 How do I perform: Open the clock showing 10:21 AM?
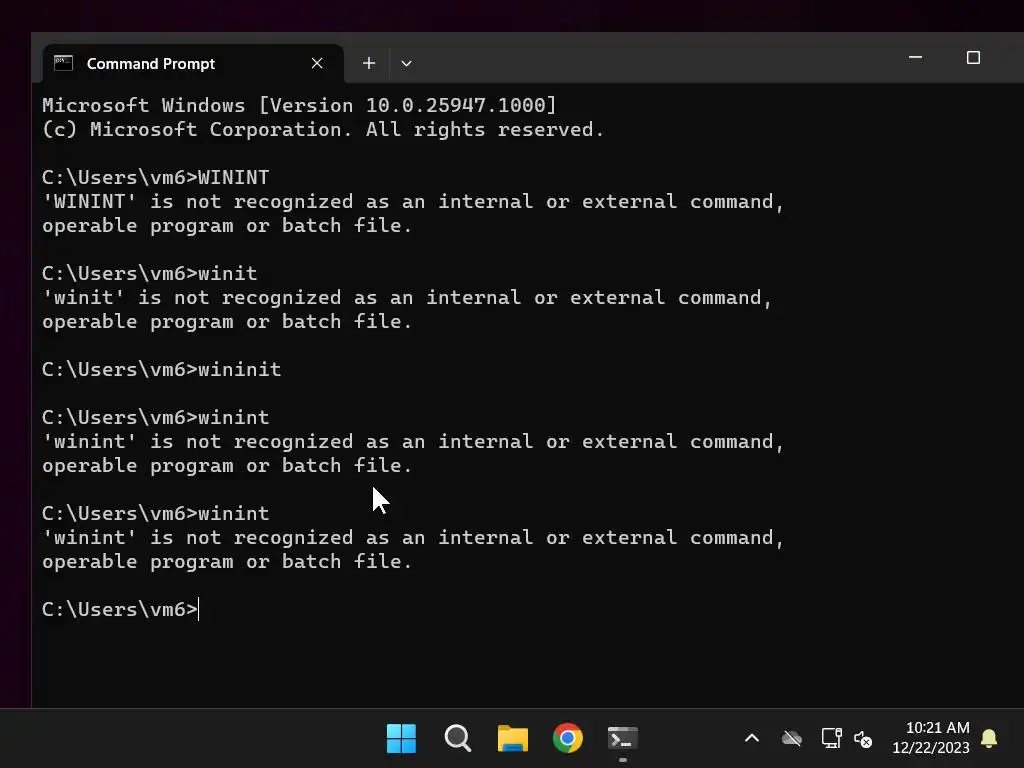point(931,737)
